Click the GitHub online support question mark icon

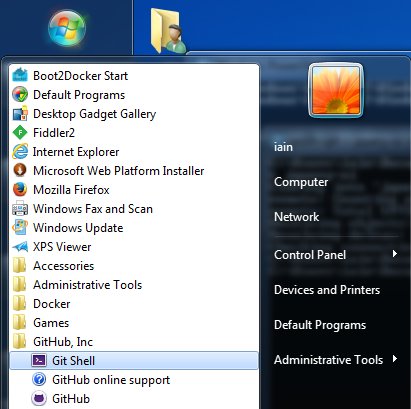[39, 380]
